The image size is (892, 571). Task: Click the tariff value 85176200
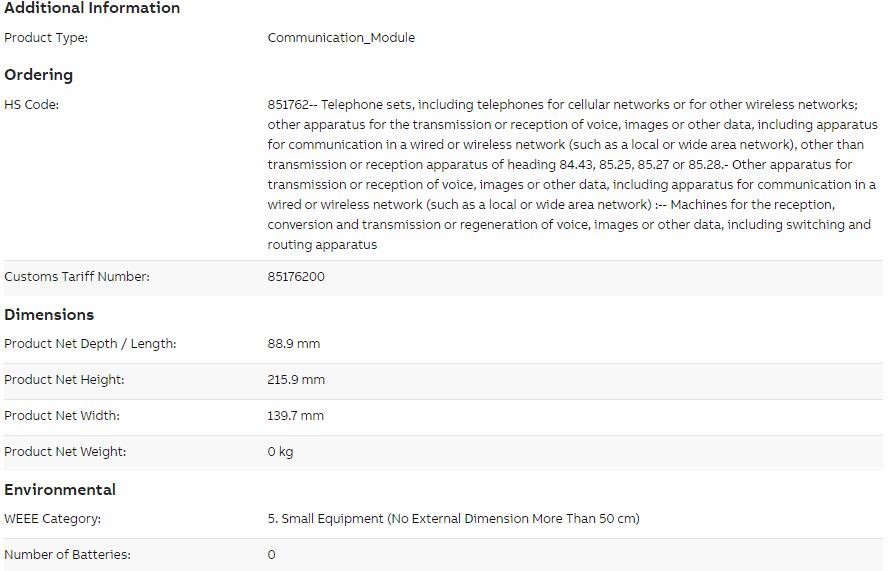coord(296,276)
